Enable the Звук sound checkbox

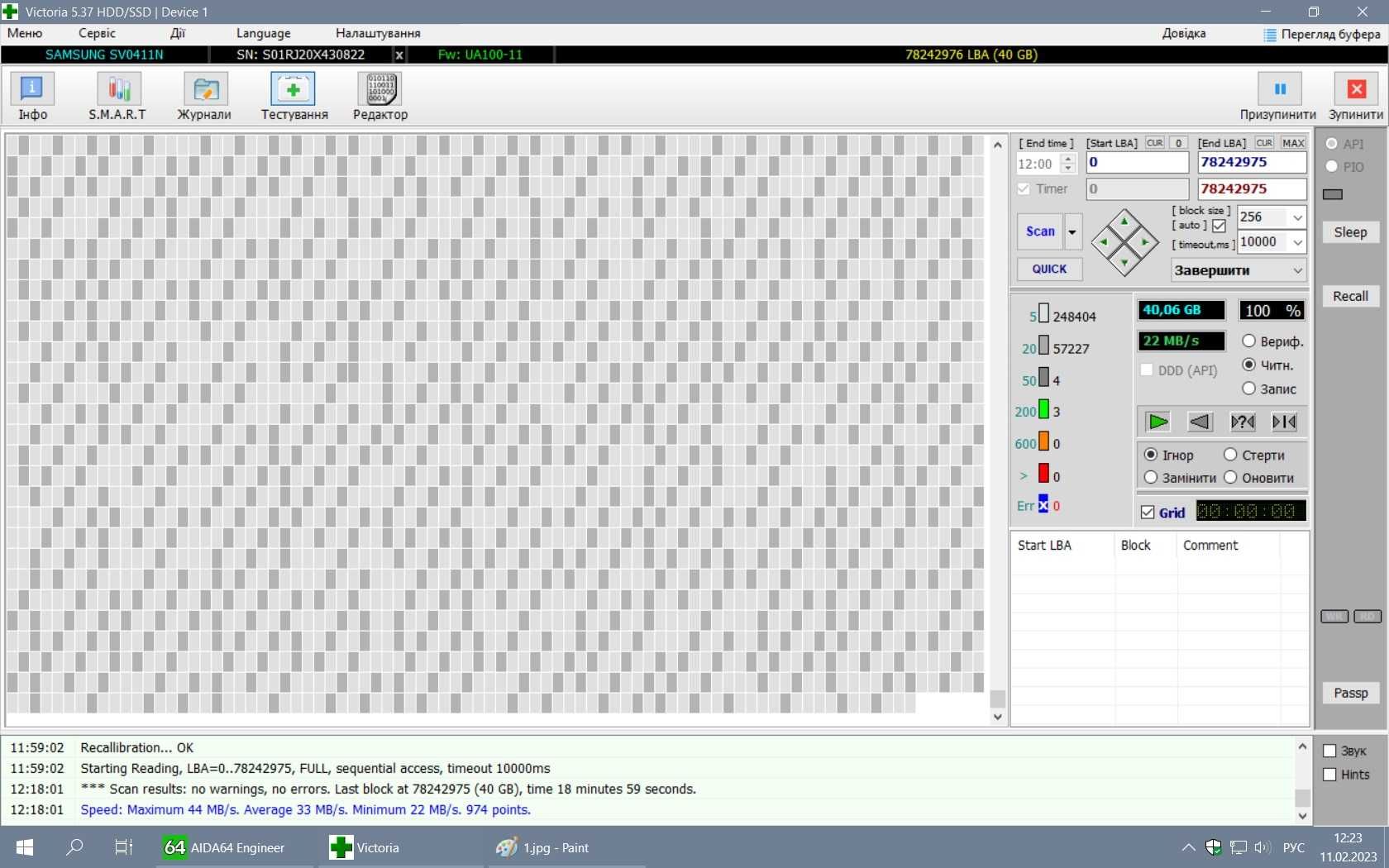[x=1329, y=751]
